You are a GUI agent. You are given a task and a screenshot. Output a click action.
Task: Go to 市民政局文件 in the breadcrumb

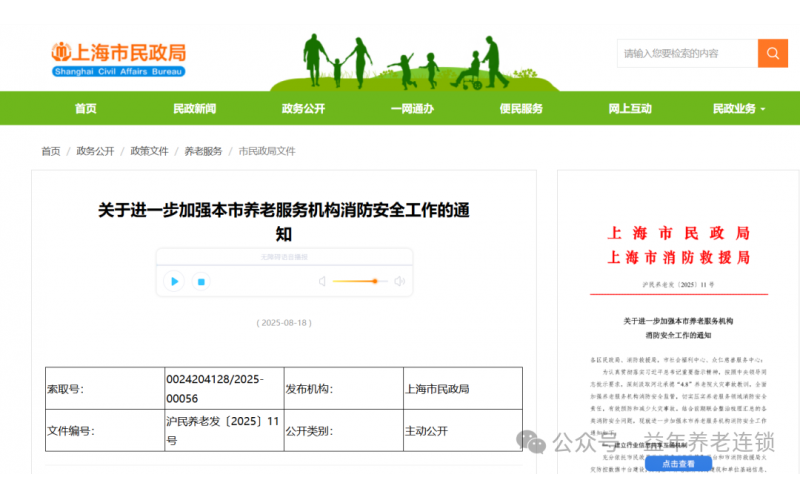[x=267, y=151]
